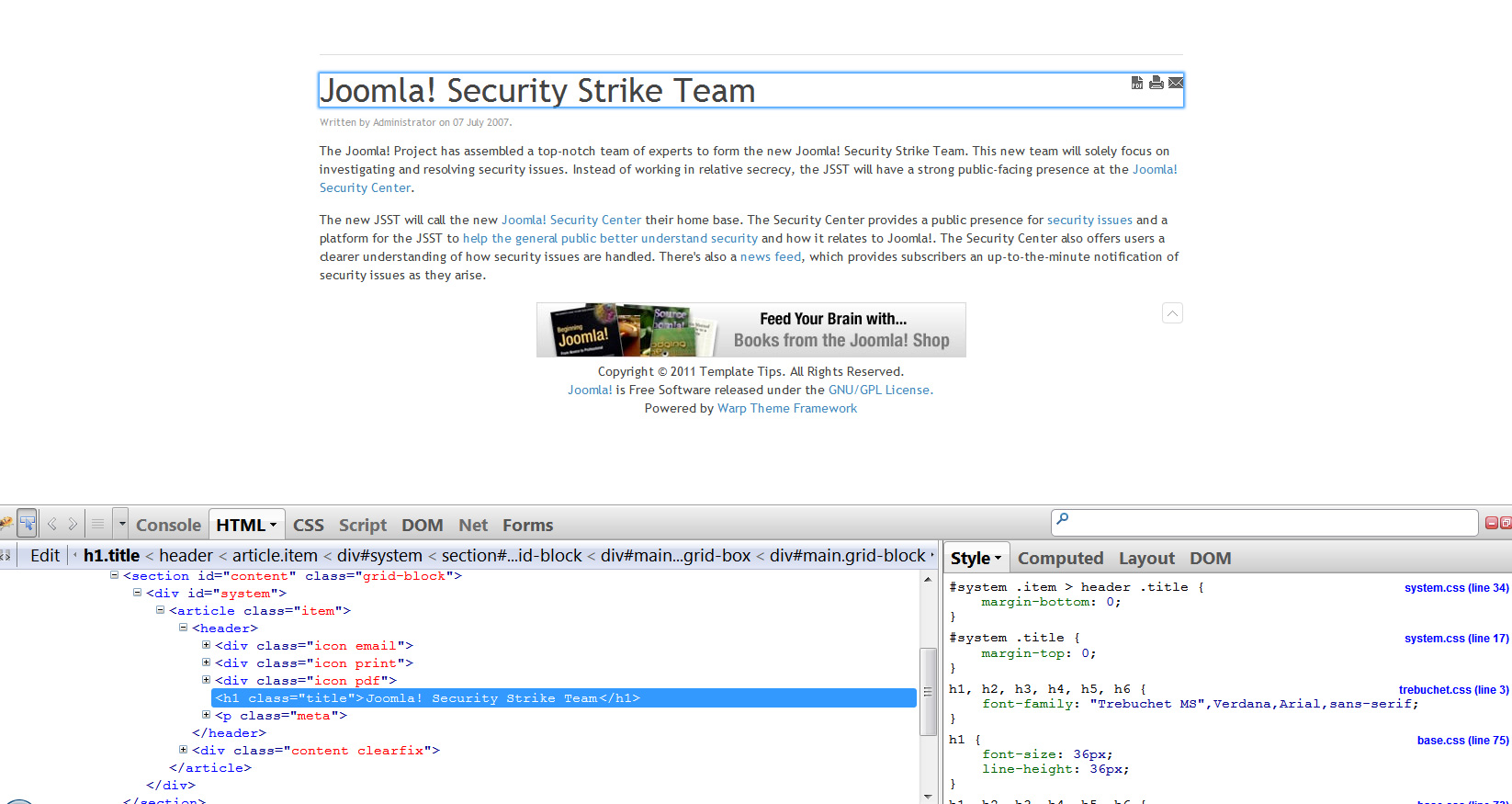
Task: Select div#main...grid-box in the breadcrumb
Action: point(675,555)
